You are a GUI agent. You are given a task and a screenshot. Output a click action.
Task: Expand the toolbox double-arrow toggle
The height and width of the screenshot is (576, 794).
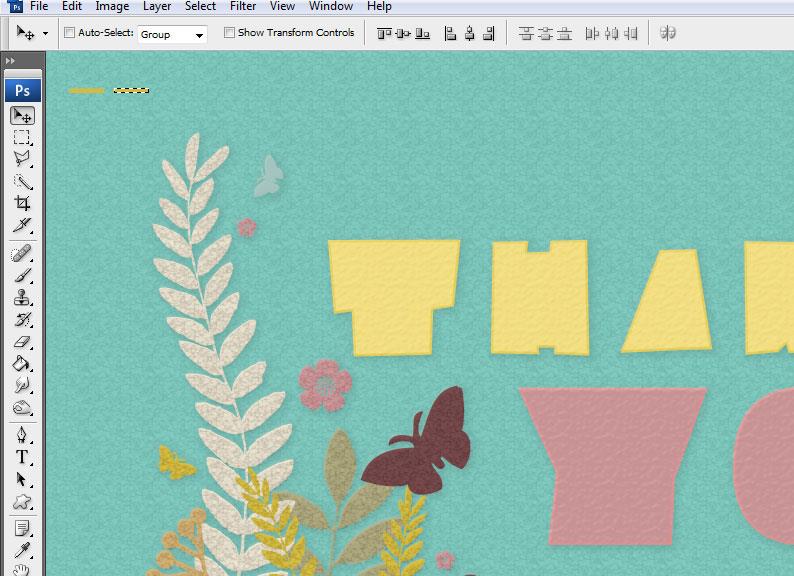10,61
